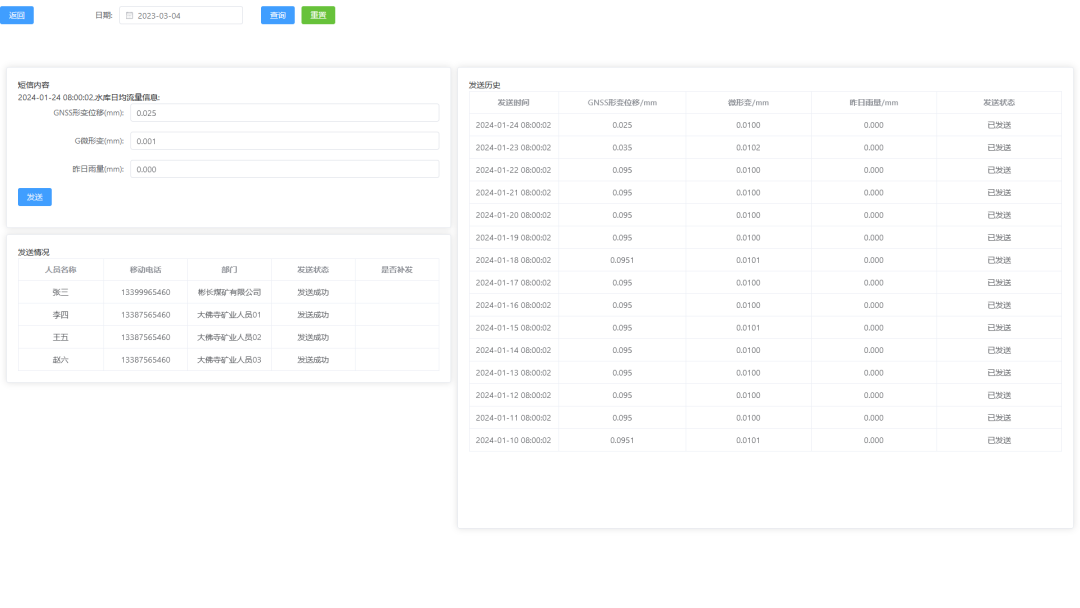Click the green 重置 reset button
The width and height of the screenshot is (1080, 608).
pyautogui.click(x=318, y=15)
